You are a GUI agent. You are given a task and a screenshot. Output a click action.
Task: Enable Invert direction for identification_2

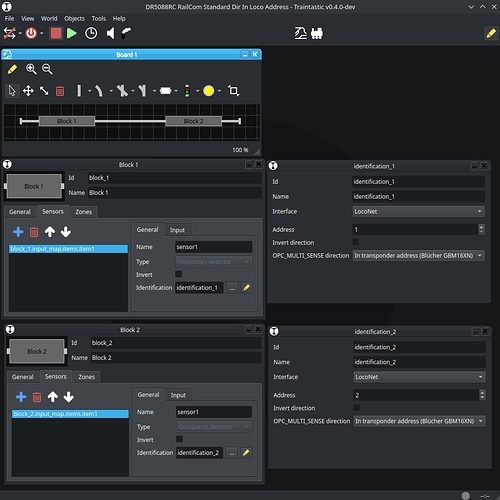click(x=356, y=407)
